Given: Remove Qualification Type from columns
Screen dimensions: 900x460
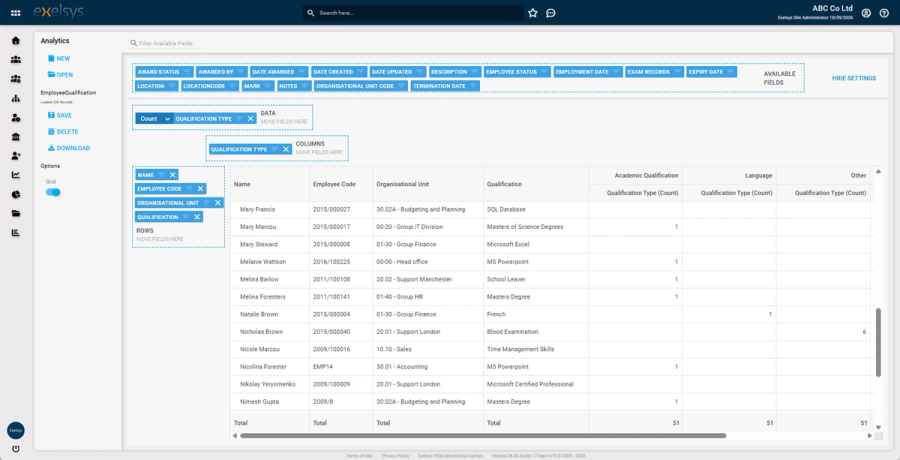Looking at the screenshot, I should tap(286, 149).
